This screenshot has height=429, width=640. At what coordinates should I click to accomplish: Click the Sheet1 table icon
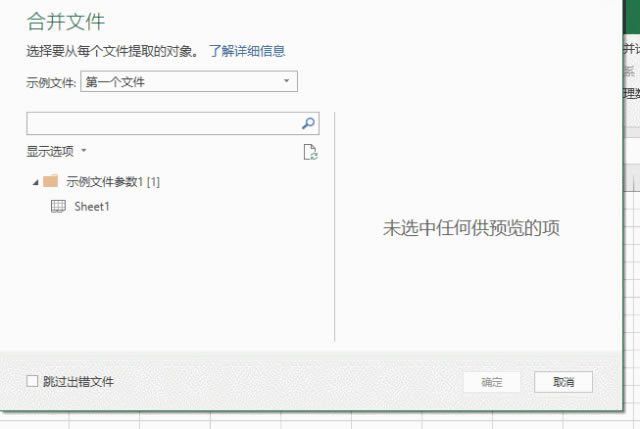pyautogui.click(x=58, y=207)
